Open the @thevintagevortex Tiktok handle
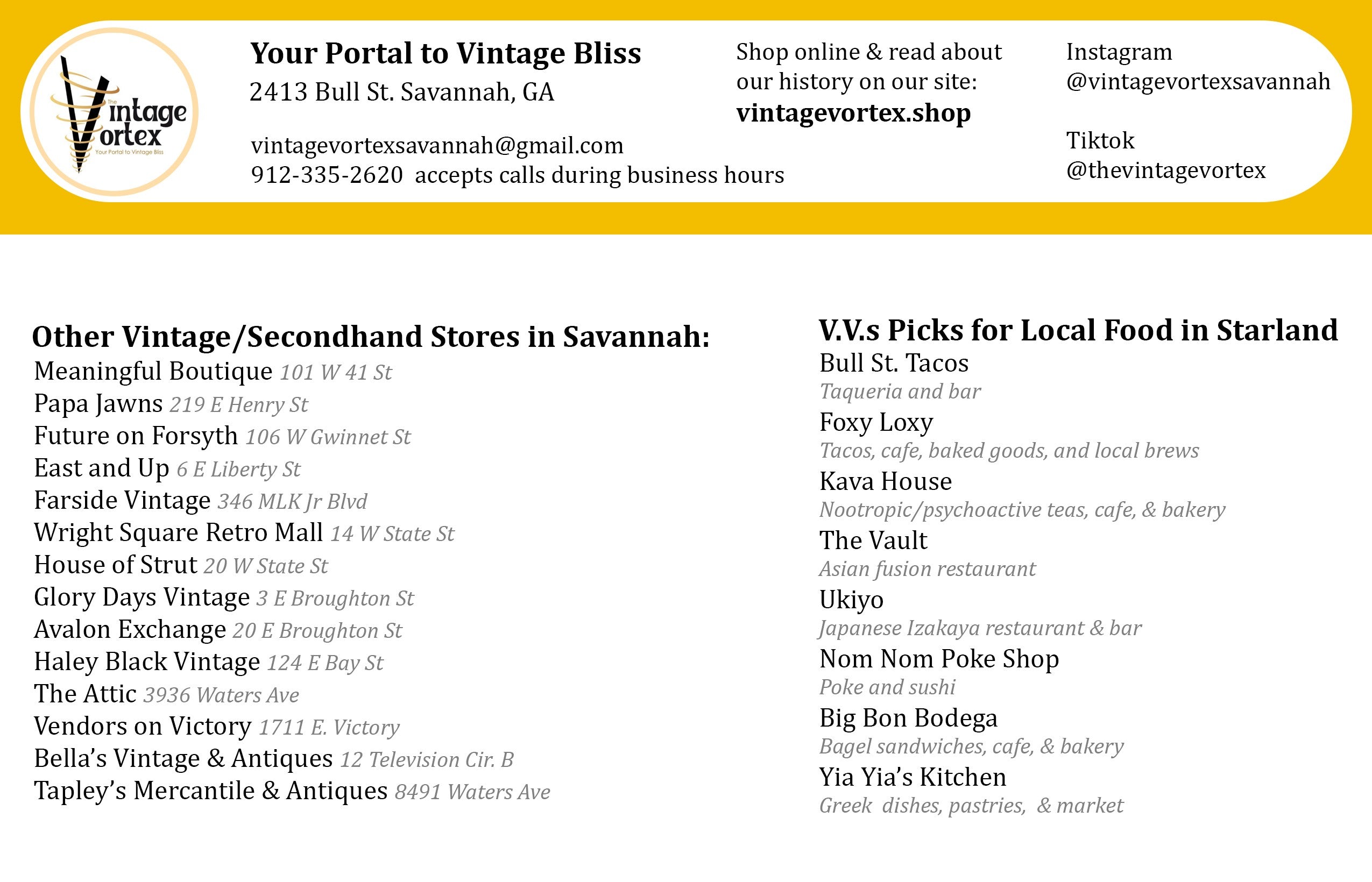Image resolution: width=1372 pixels, height=882 pixels. [x=1165, y=169]
